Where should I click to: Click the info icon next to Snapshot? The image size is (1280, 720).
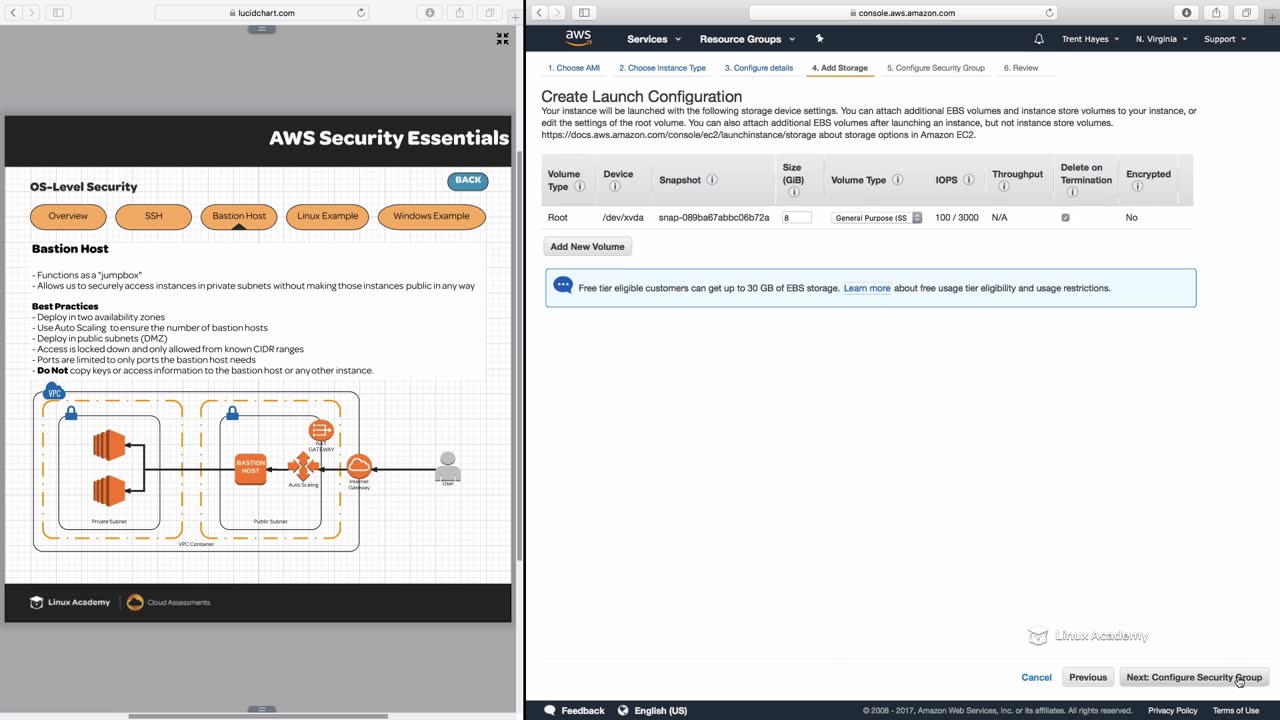pyautogui.click(x=712, y=180)
